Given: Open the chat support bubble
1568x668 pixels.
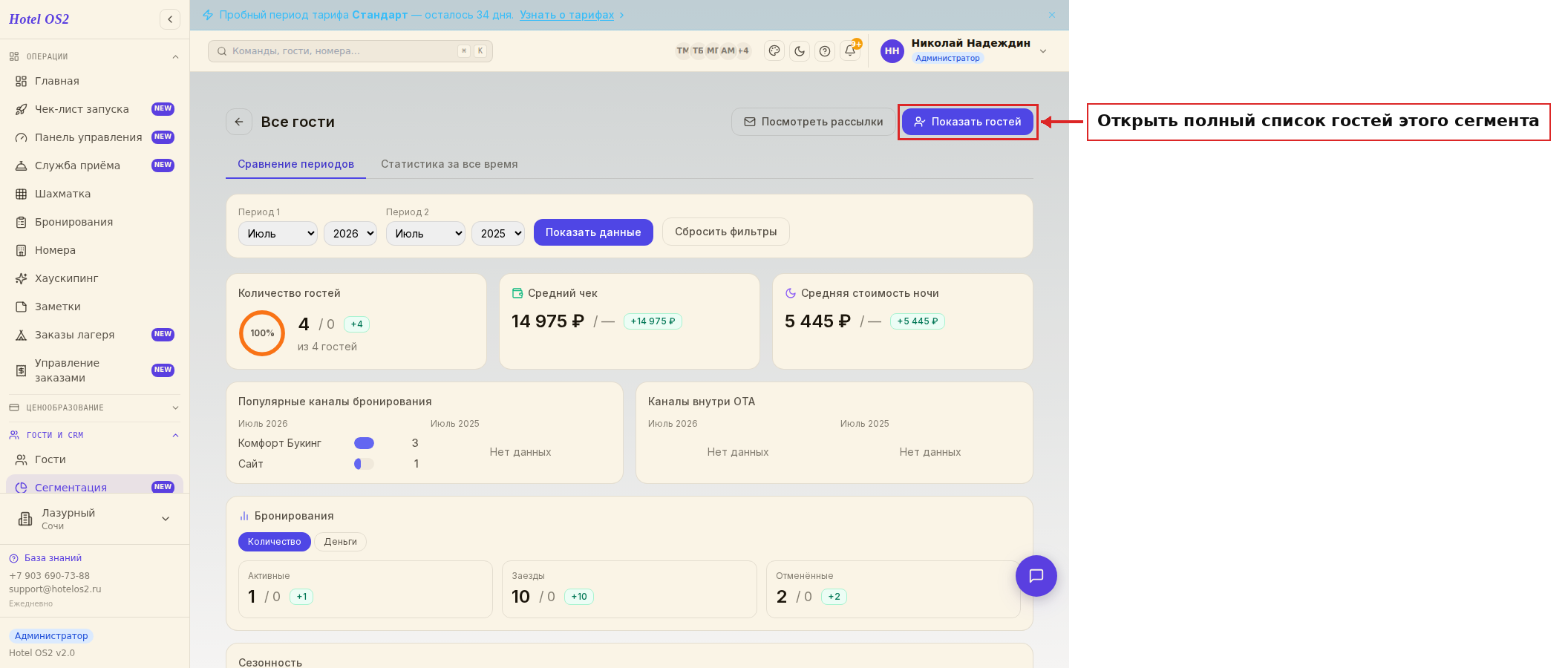Looking at the screenshot, I should (x=1036, y=576).
